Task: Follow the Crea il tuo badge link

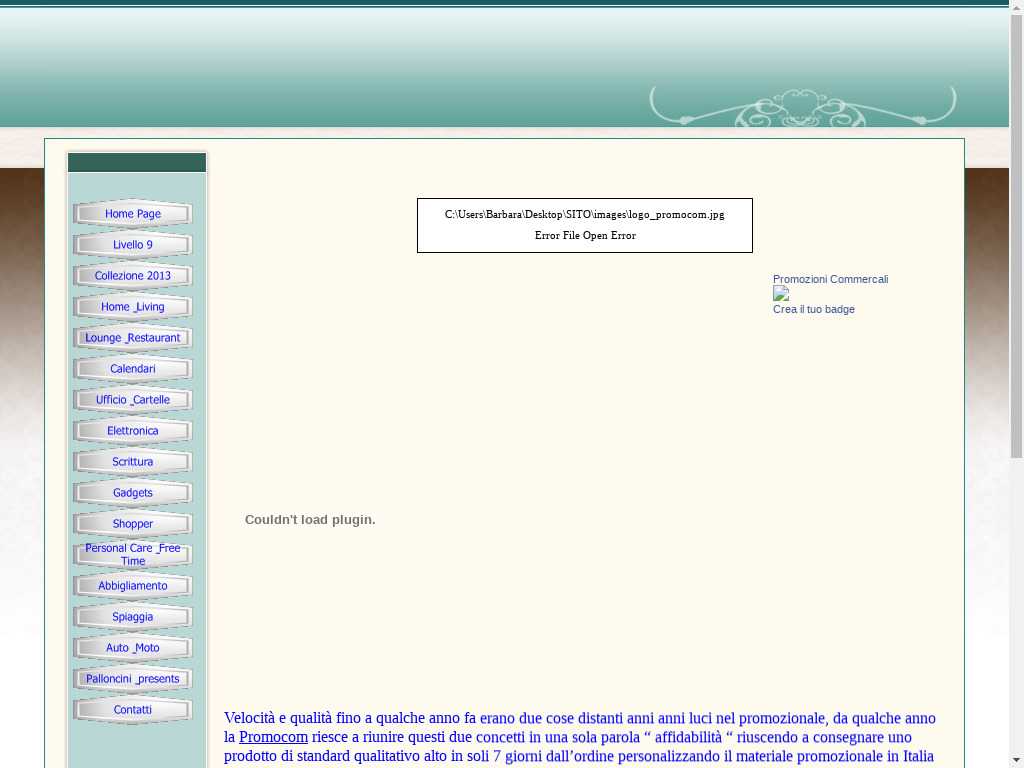Action: (813, 309)
